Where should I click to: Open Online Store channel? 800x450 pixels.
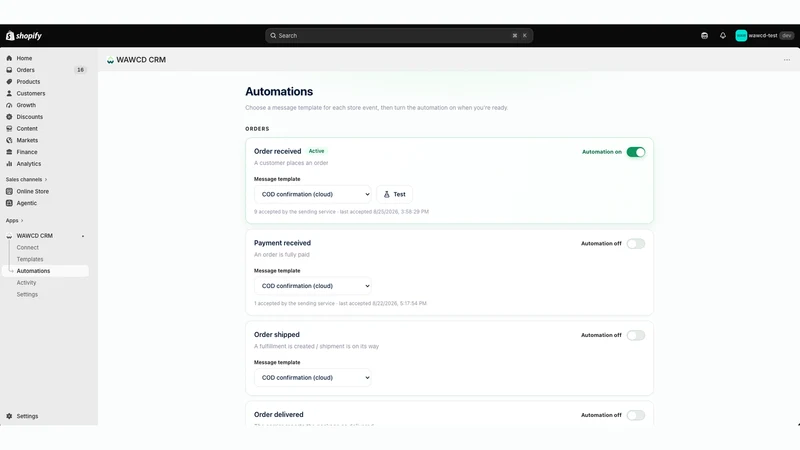click(33, 191)
